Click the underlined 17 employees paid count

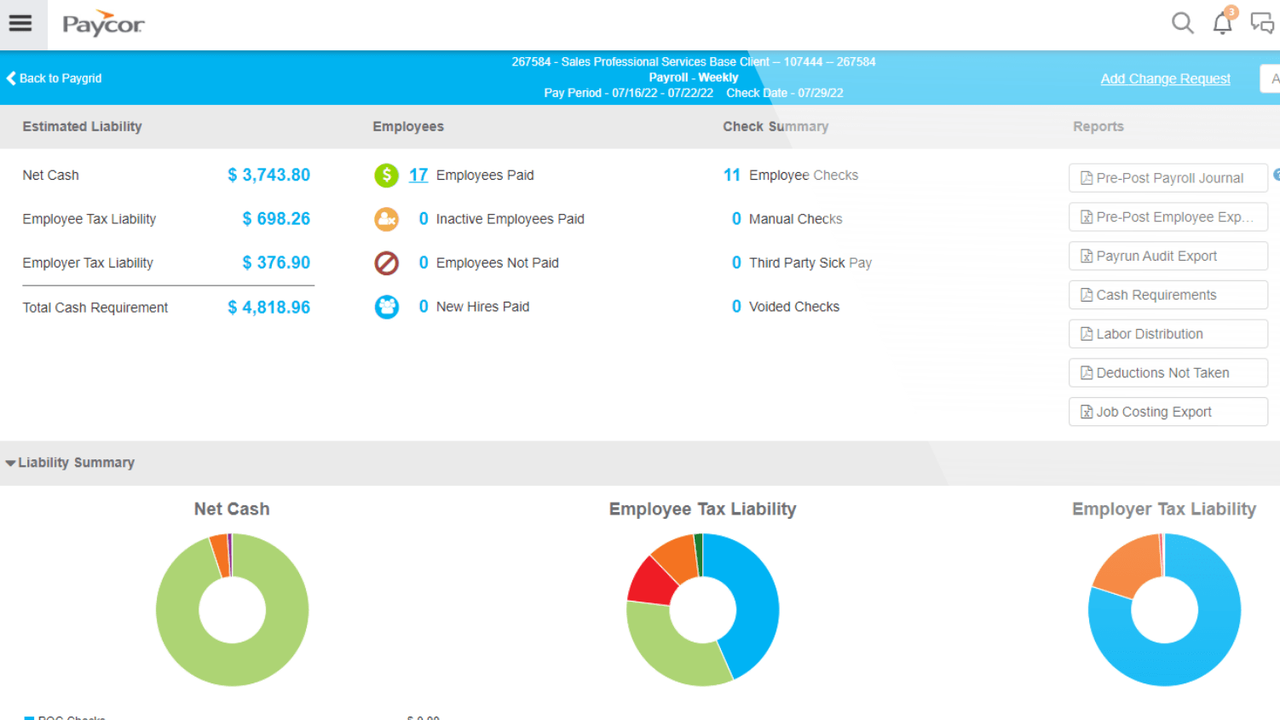pyautogui.click(x=420, y=175)
